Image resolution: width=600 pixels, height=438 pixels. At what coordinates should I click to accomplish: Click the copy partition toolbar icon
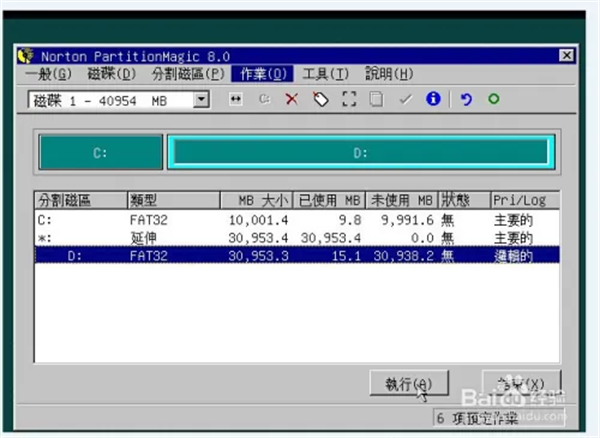pyautogui.click(x=376, y=99)
